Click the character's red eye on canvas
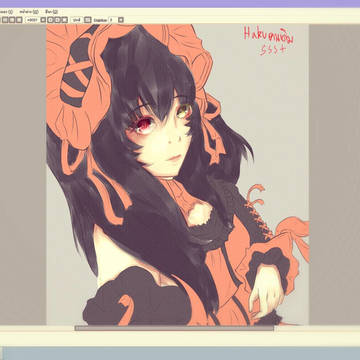 (x=143, y=125)
